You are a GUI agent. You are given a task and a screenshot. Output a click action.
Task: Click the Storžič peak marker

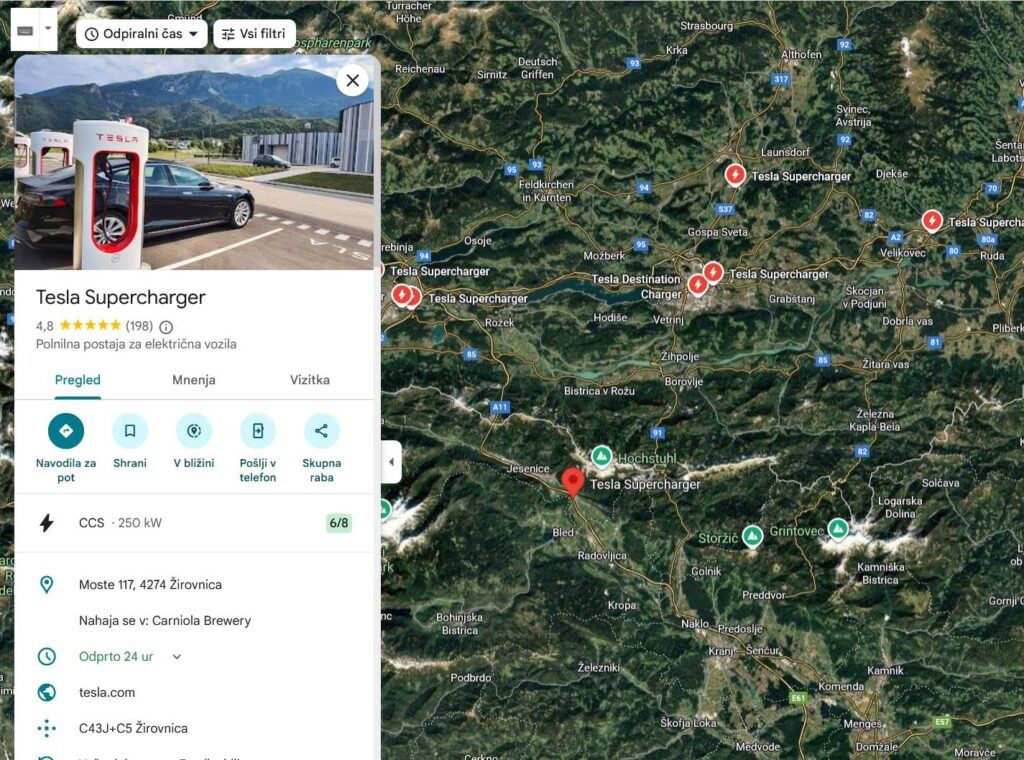(752, 537)
